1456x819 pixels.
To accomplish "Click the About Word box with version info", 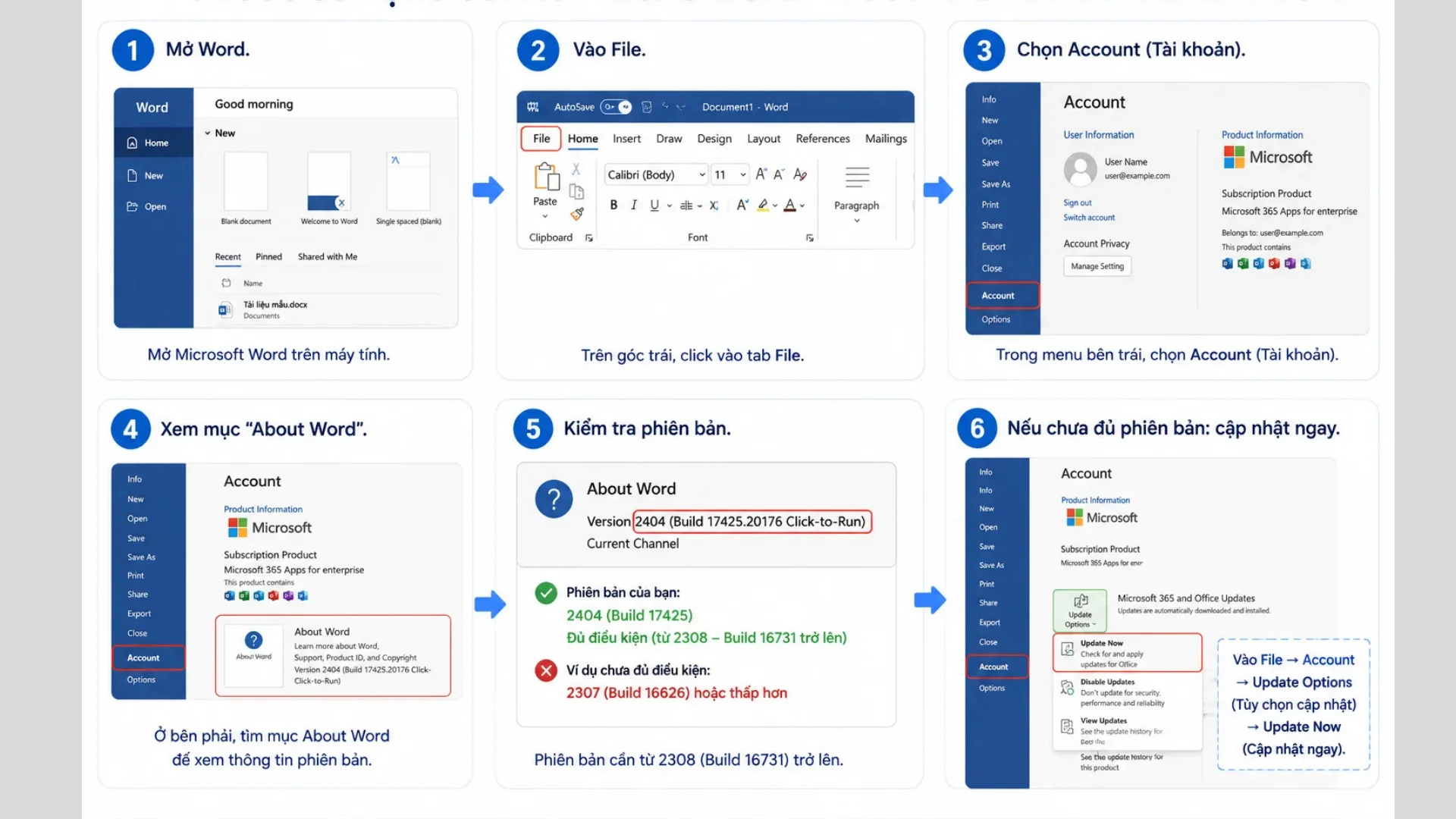I will [x=333, y=656].
